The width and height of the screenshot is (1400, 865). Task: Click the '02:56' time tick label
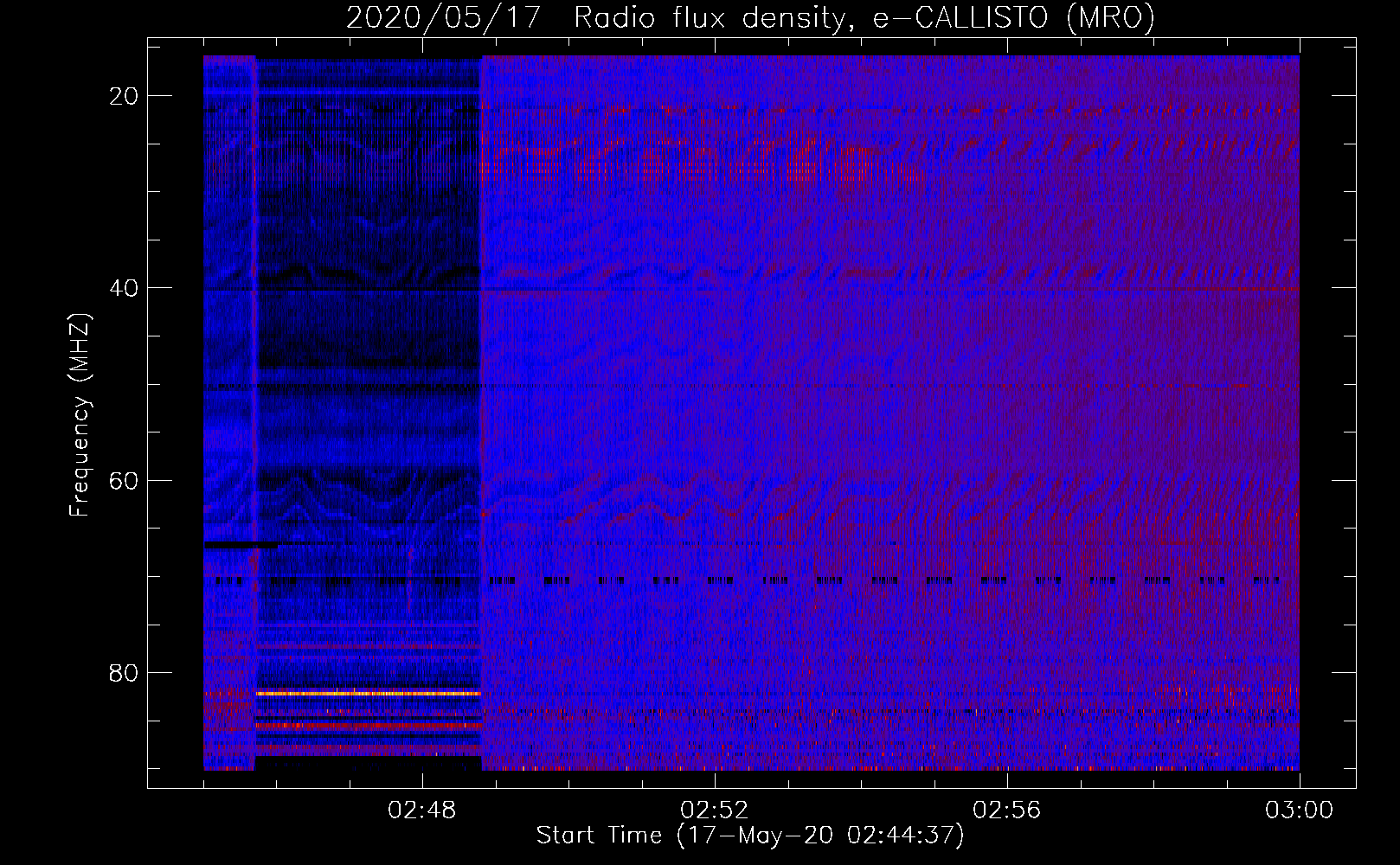click(1007, 811)
